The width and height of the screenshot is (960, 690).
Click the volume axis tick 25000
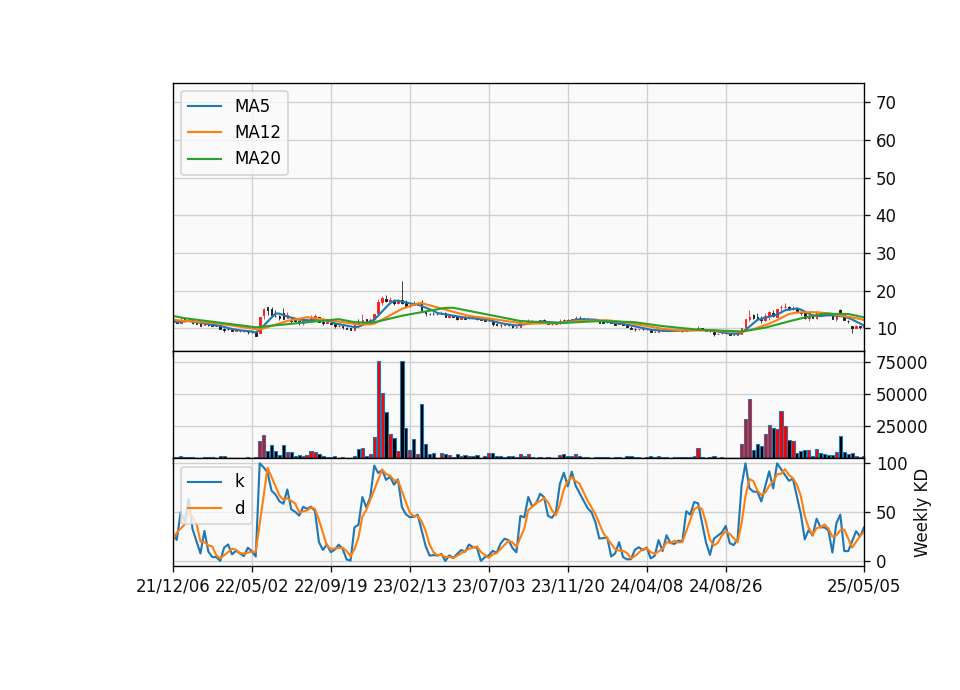(901, 427)
